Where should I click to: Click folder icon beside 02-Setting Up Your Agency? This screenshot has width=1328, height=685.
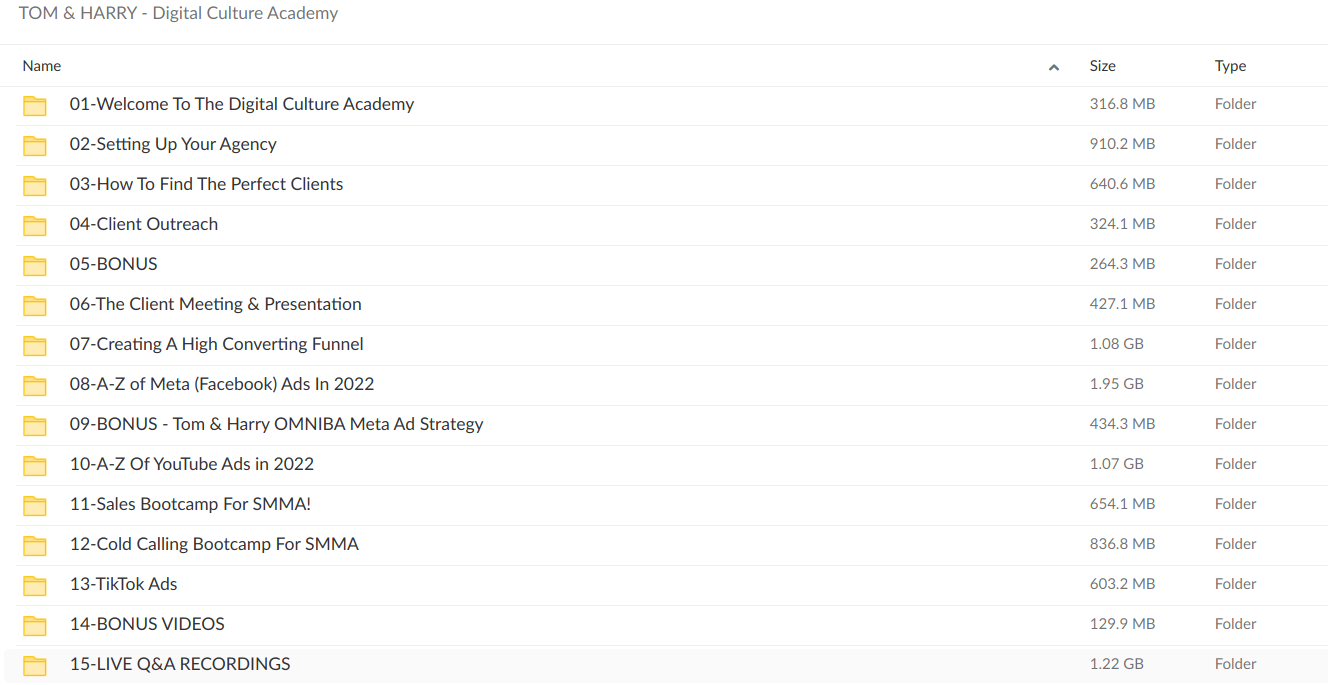pos(35,145)
